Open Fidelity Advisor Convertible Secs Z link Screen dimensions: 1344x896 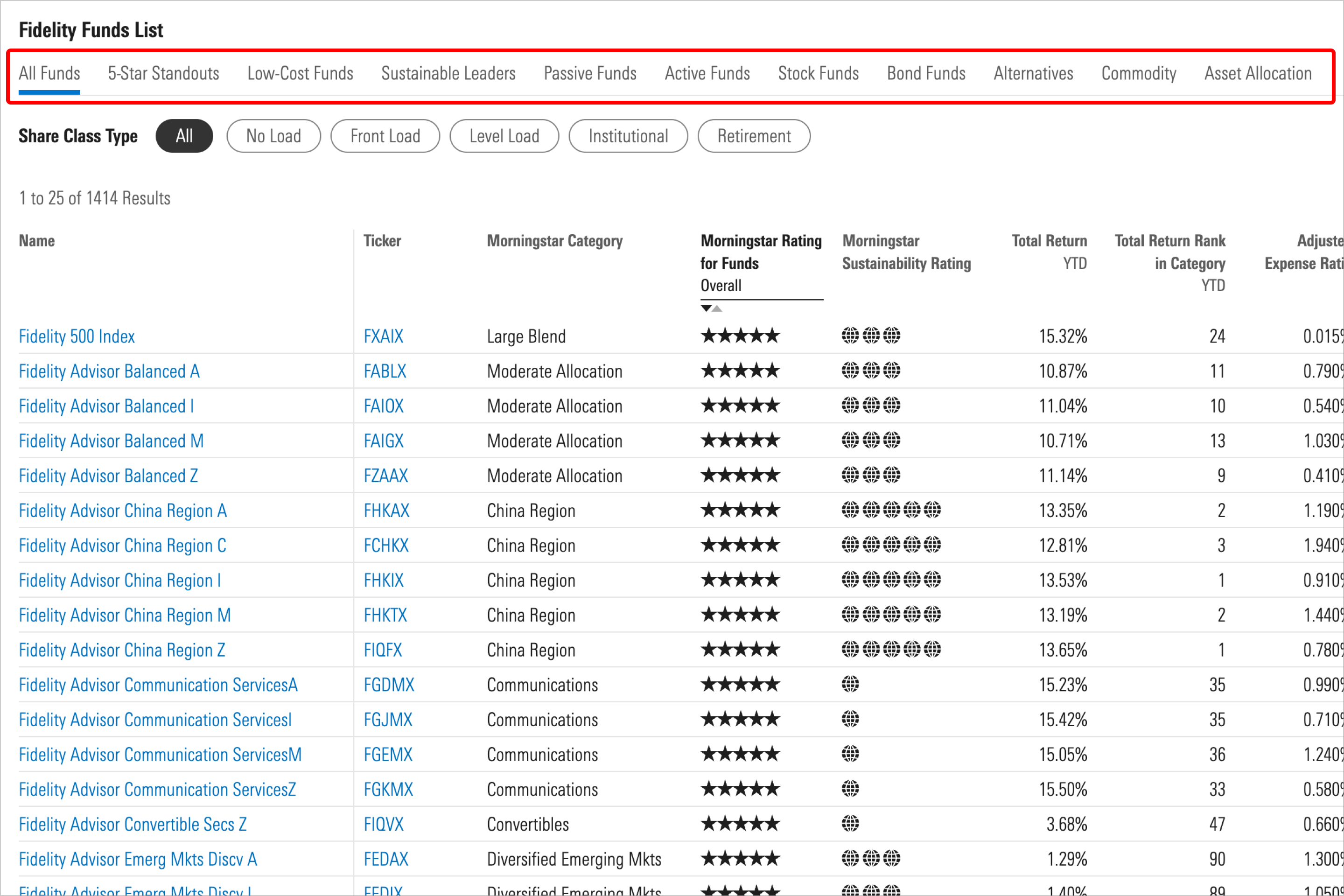pyautogui.click(x=133, y=824)
